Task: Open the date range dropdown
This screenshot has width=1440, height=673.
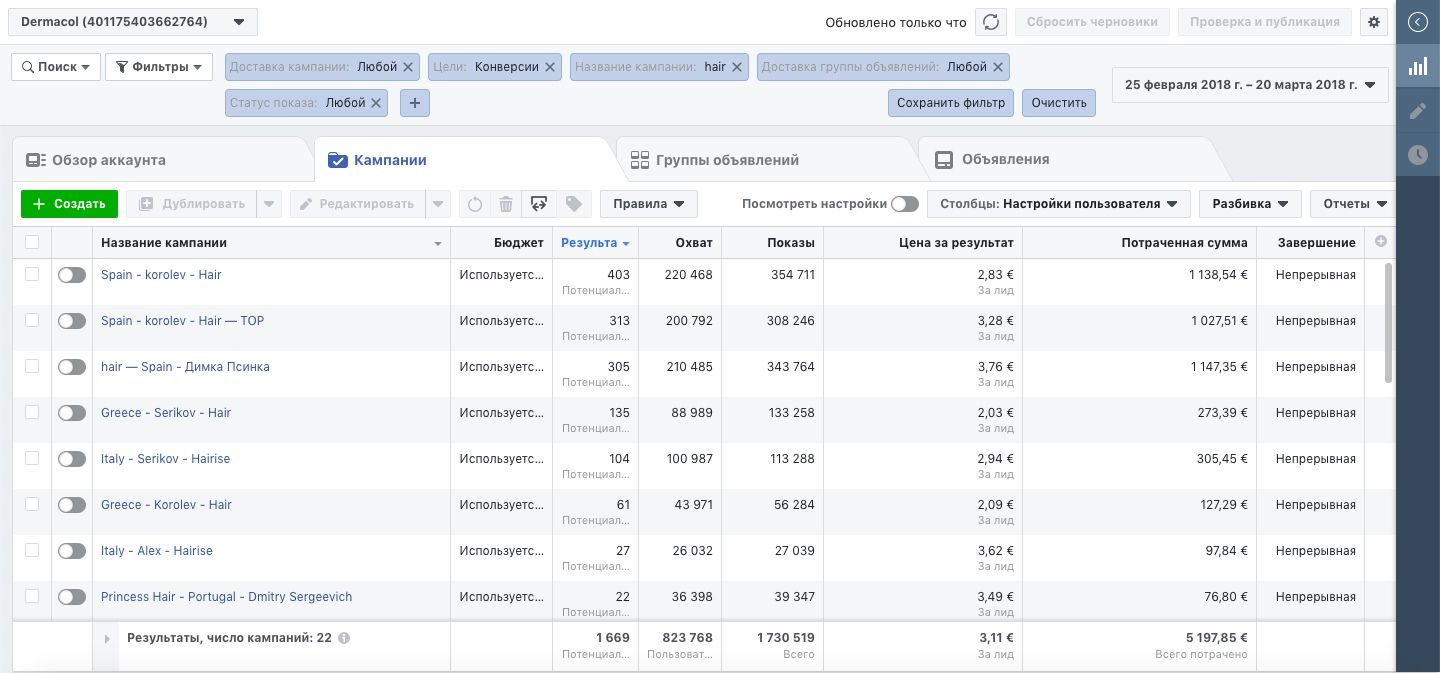Action: [1250, 85]
